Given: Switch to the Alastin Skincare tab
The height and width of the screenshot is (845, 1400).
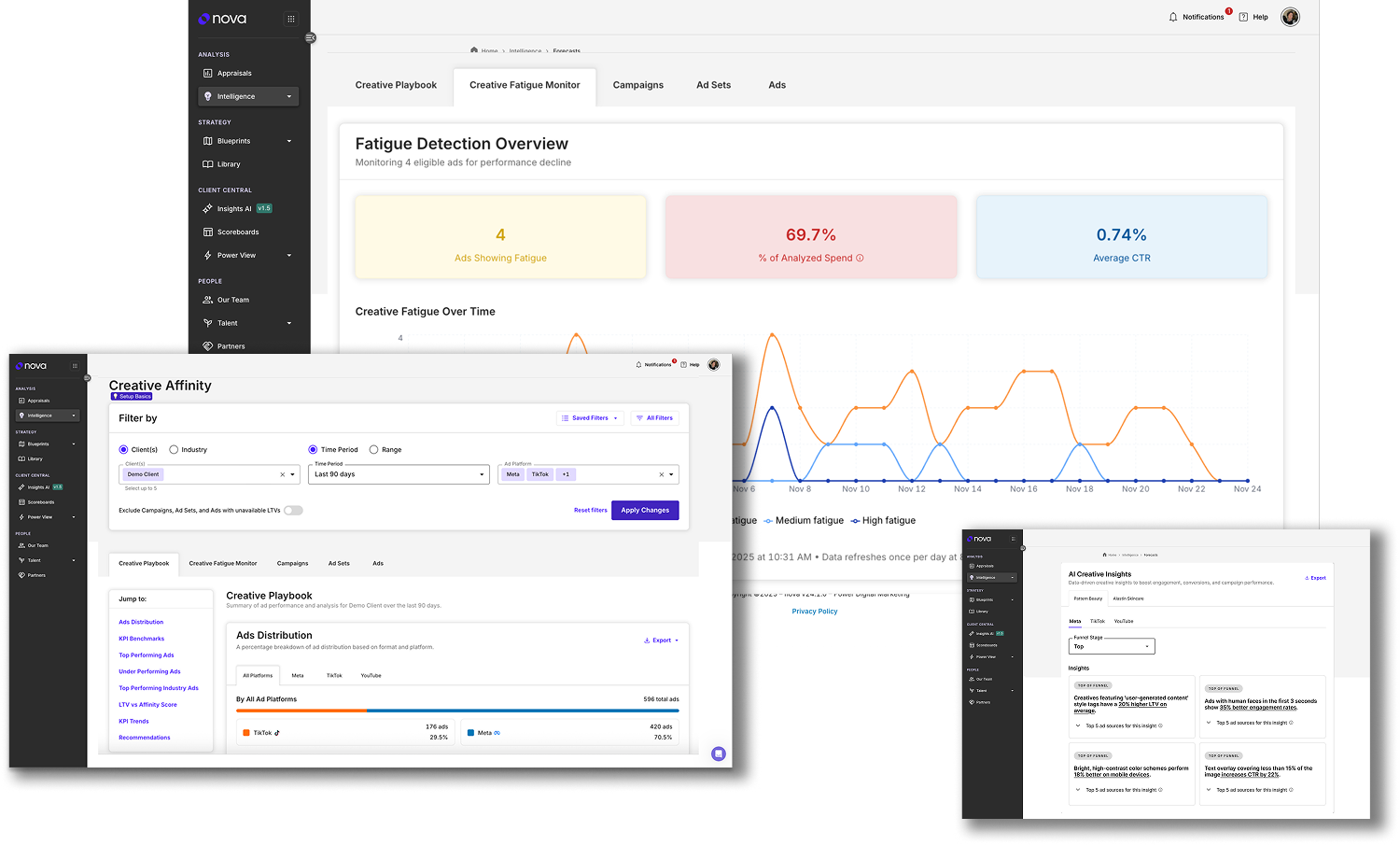Looking at the screenshot, I should pos(1127,599).
